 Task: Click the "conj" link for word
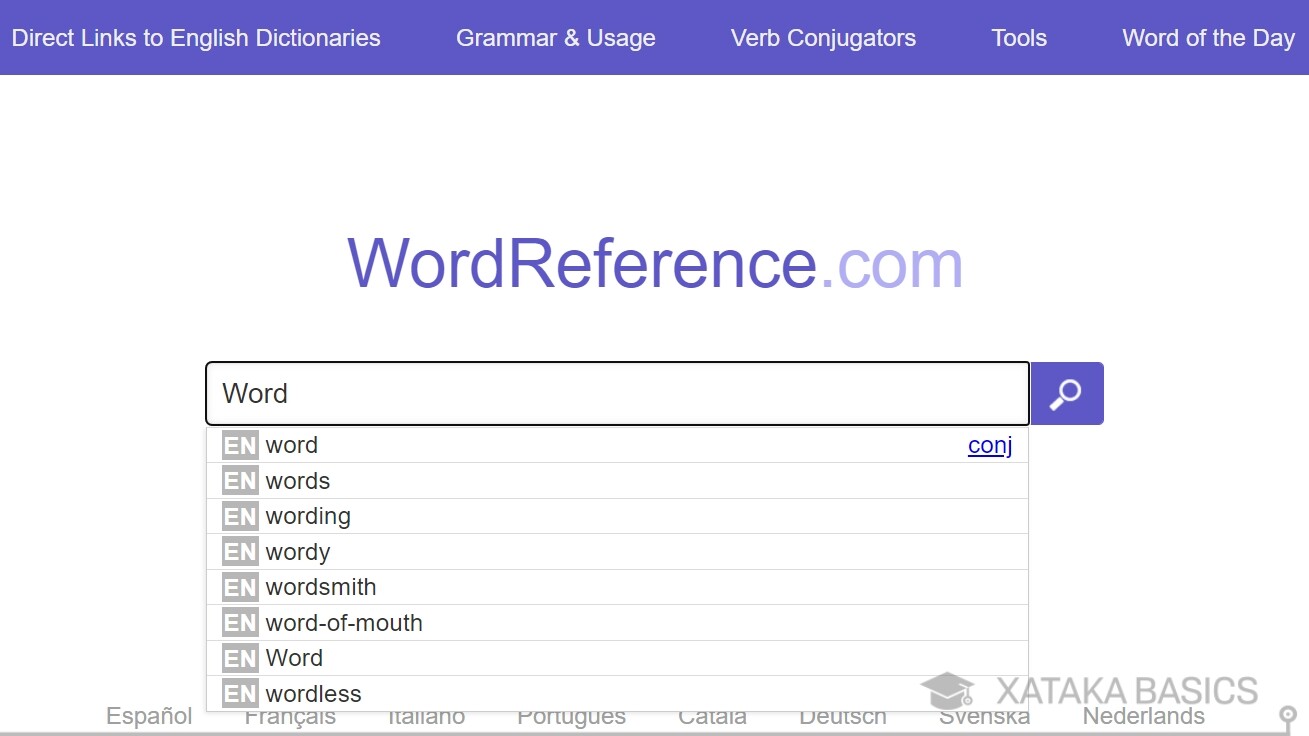click(989, 445)
